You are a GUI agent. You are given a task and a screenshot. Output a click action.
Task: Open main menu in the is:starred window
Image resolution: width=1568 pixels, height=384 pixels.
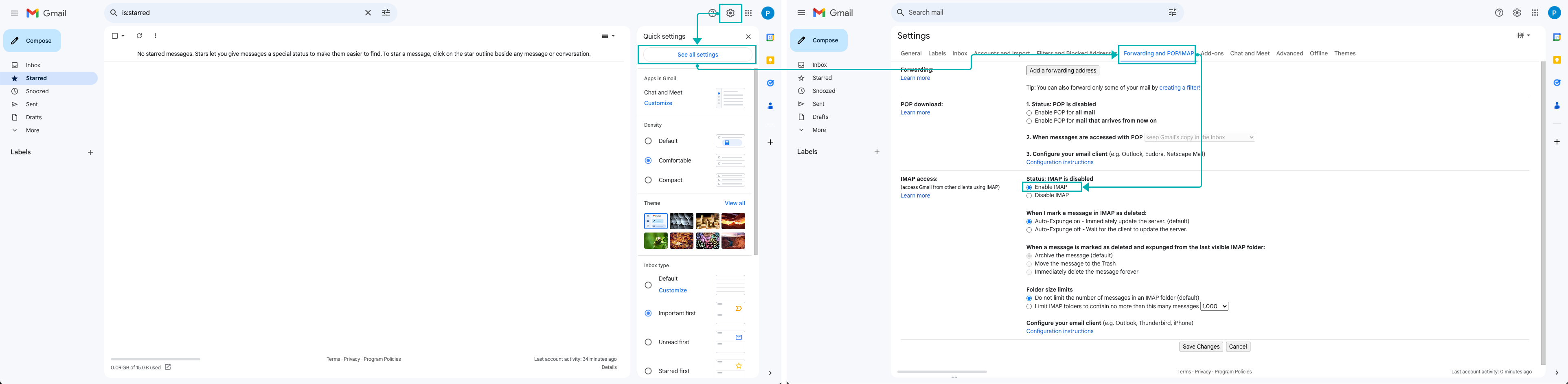coord(15,13)
